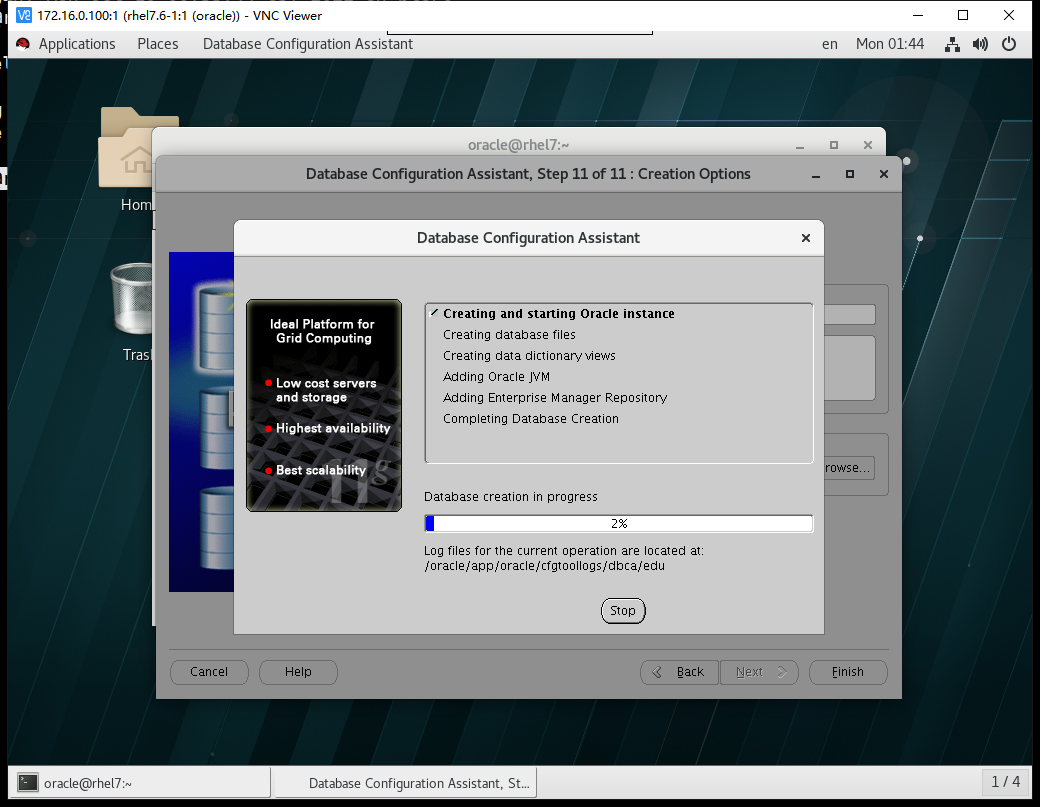This screenshot has height=807, width=1040.
Task: Go Back in the wizard
Action: coord(680,672)
